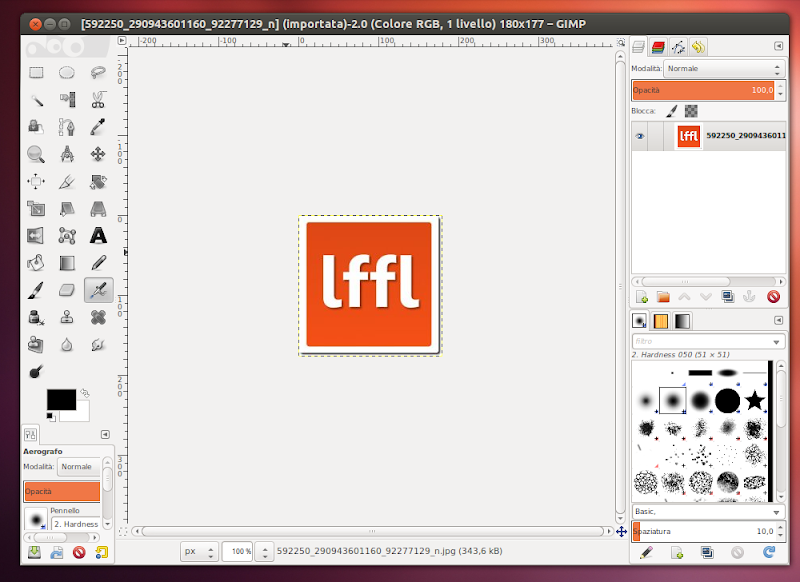Open the Basic, brush tag dropdown
This screenshot has width=800, height=582.
pos(708,512)
